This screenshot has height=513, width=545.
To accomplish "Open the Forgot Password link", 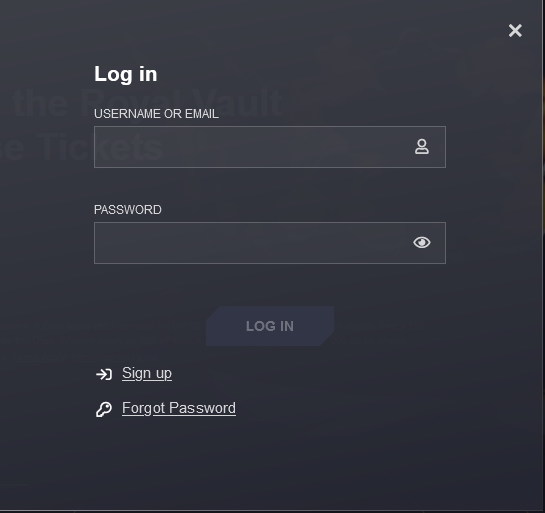I will (179, 408).
